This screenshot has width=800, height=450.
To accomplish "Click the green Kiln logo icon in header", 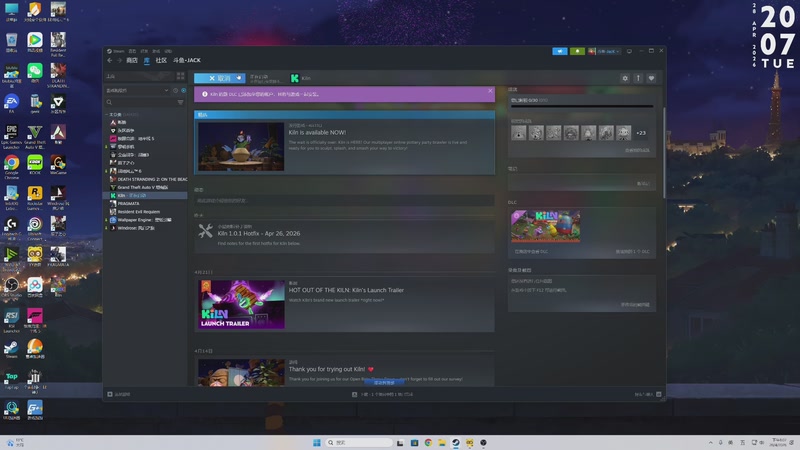I will (294, 78).
